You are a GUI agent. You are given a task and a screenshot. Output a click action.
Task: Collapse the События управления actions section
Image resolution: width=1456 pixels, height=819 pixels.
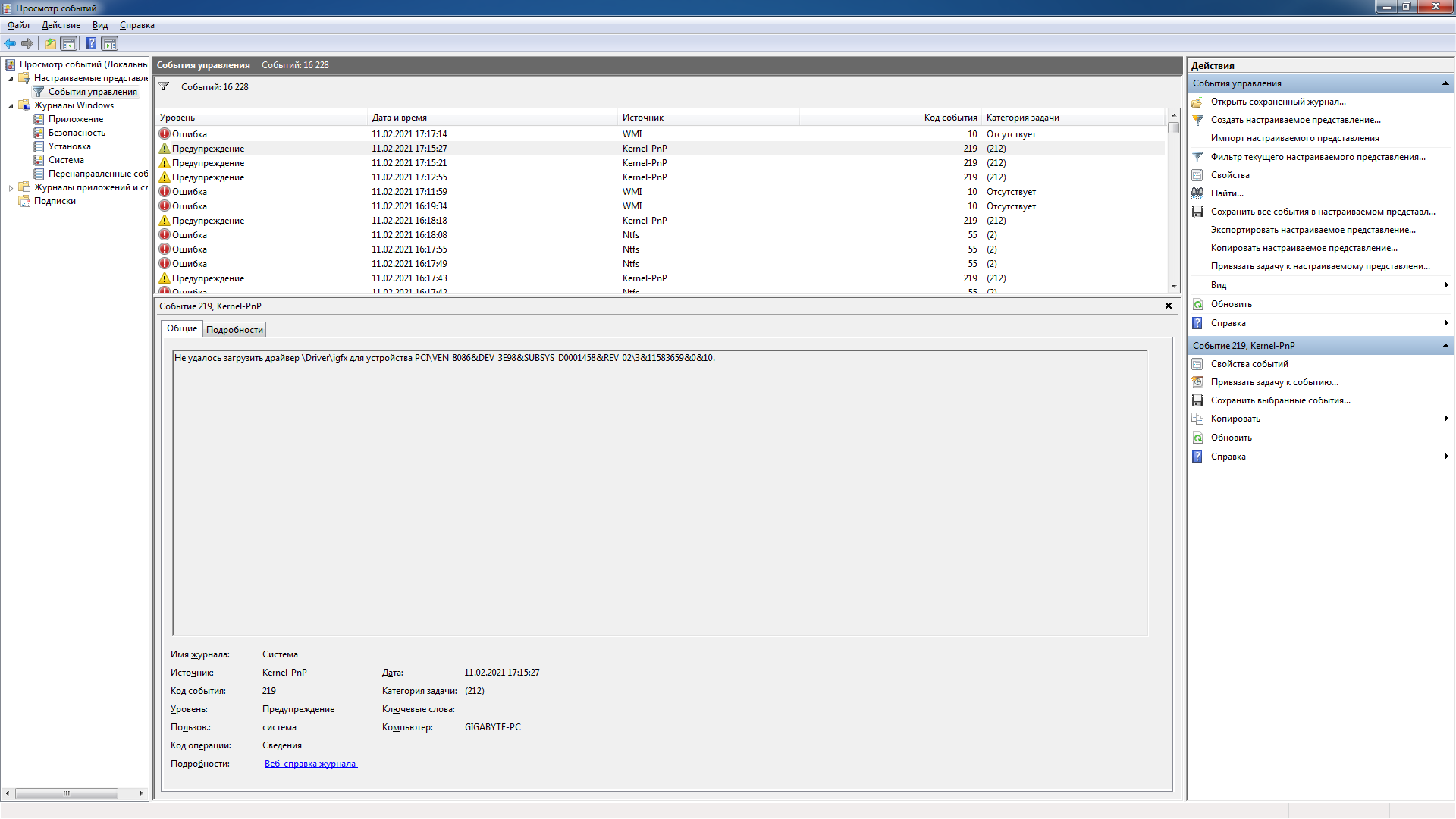coord(1445,83)
